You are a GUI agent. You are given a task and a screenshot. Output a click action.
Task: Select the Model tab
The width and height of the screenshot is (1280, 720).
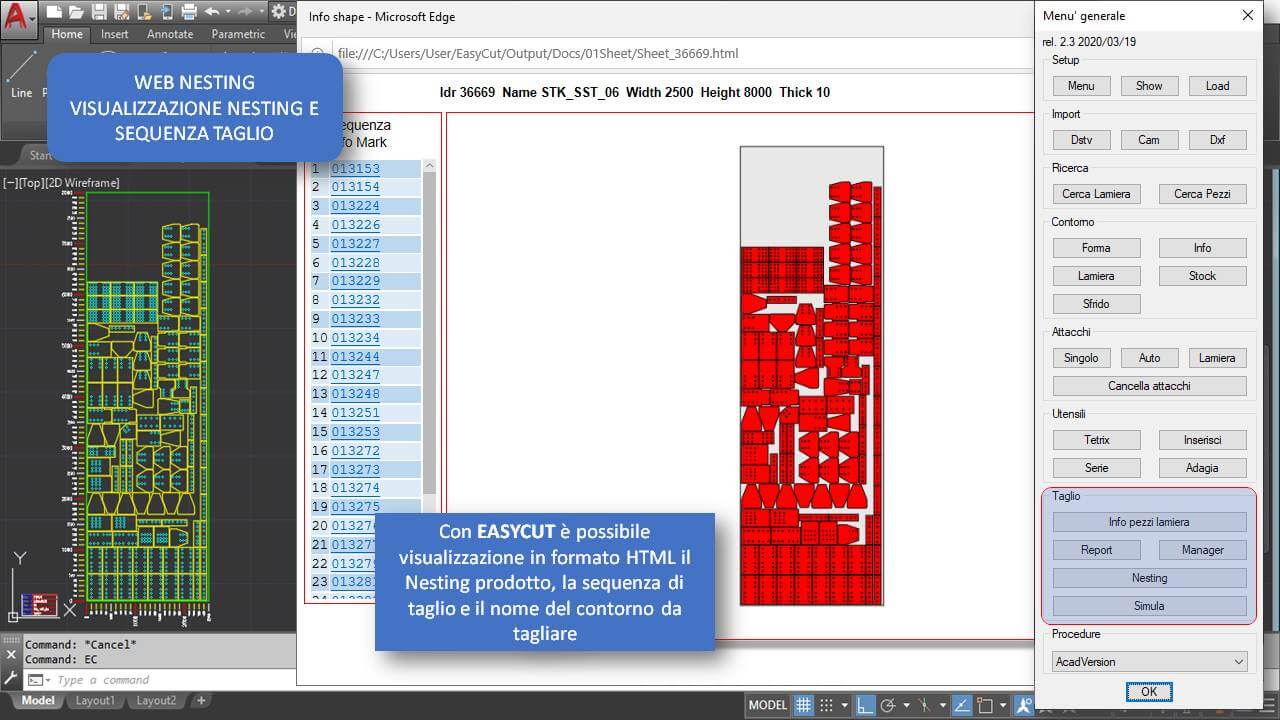(38, 701)
